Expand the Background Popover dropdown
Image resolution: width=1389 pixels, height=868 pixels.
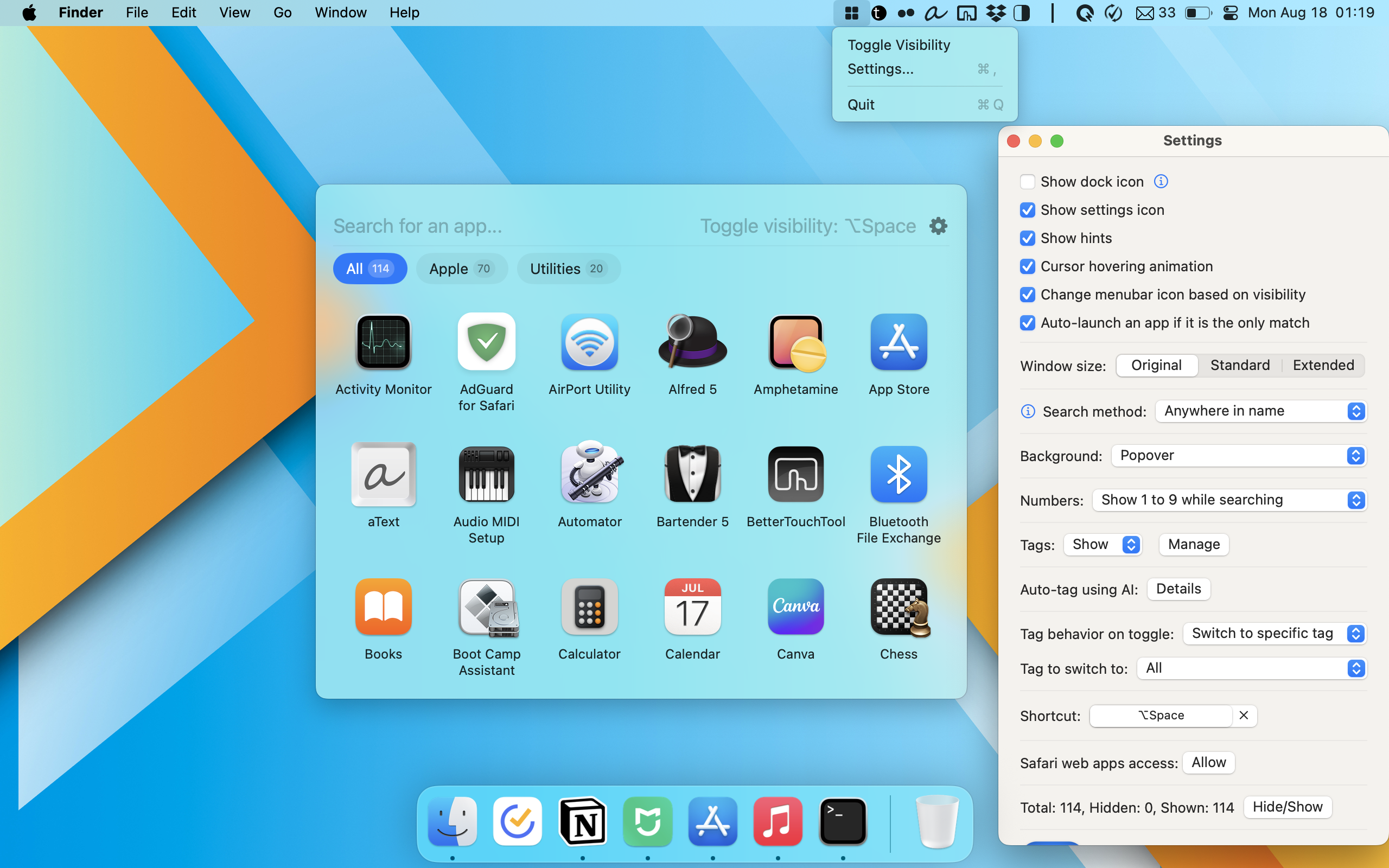(x=1239, y=456)
